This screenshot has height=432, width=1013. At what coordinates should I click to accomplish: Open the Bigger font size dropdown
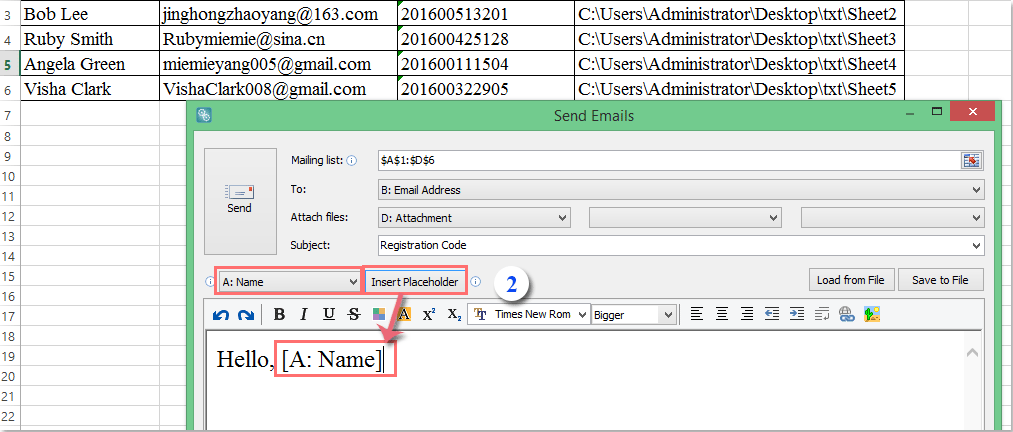[633, 315]
